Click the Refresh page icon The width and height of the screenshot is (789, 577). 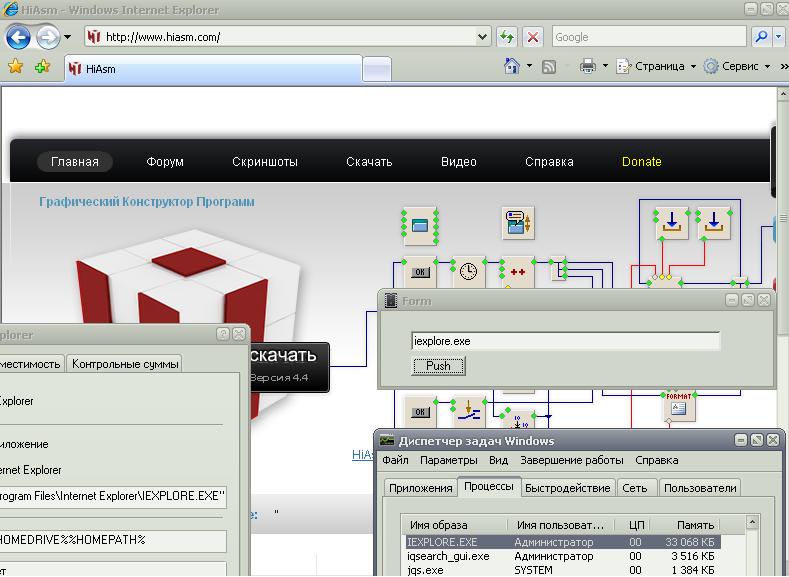pyautogui.click(x=507, y=37)
